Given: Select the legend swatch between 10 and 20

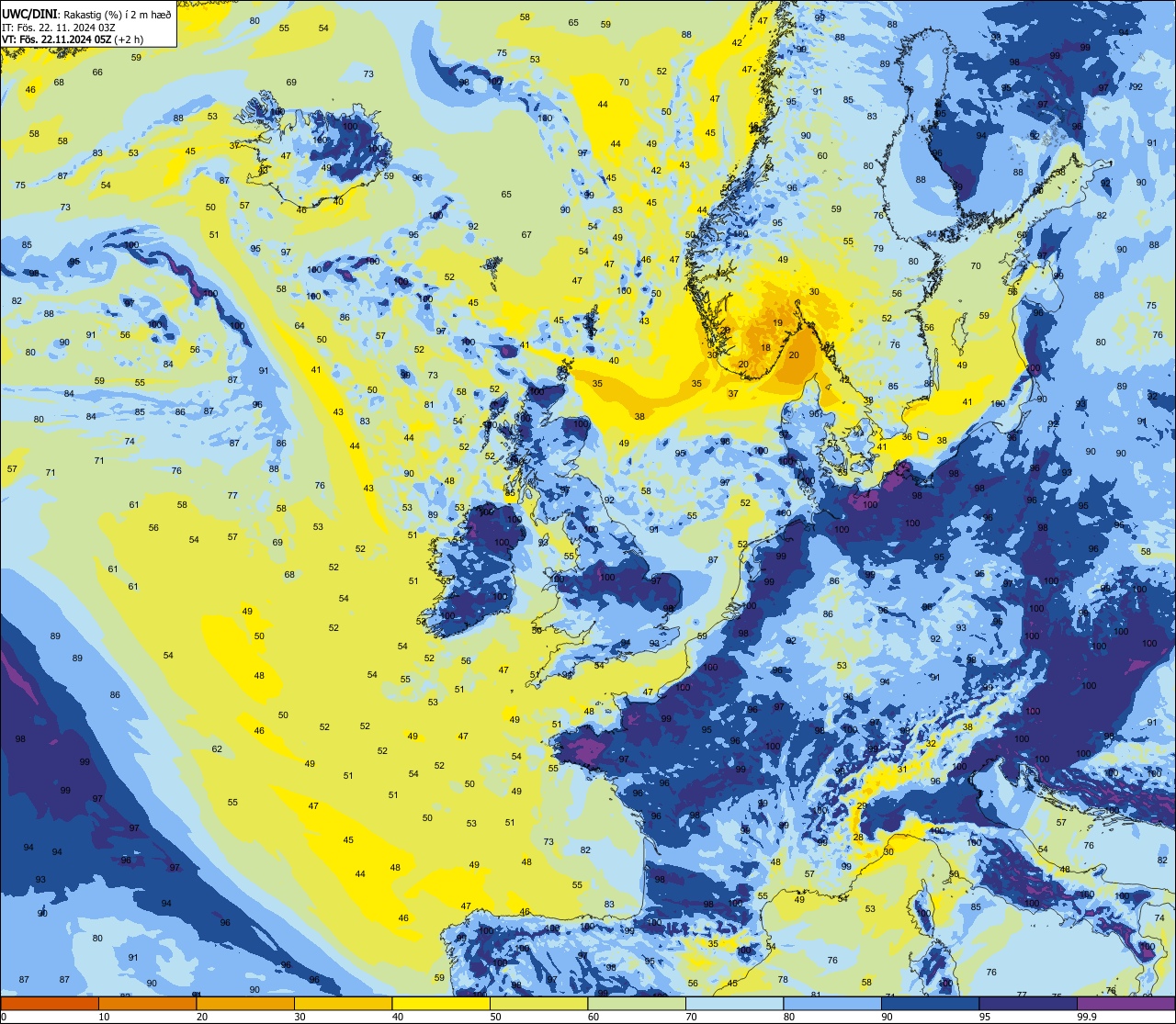Looking at the screenshot, I should (x=147, y=1004).
